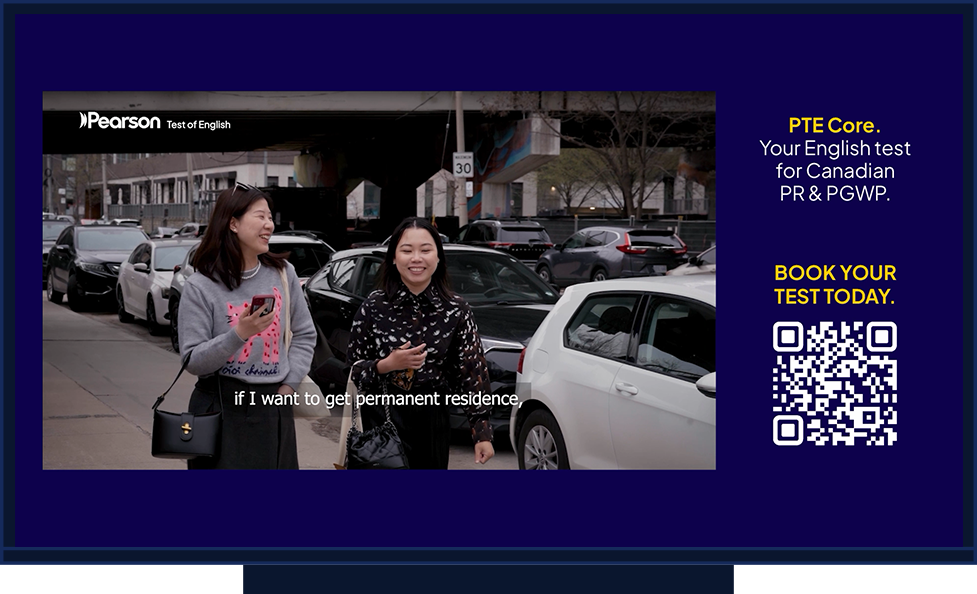Click the QR code to book a test
This screenshot has height=594, width=977.
point(834,383)
